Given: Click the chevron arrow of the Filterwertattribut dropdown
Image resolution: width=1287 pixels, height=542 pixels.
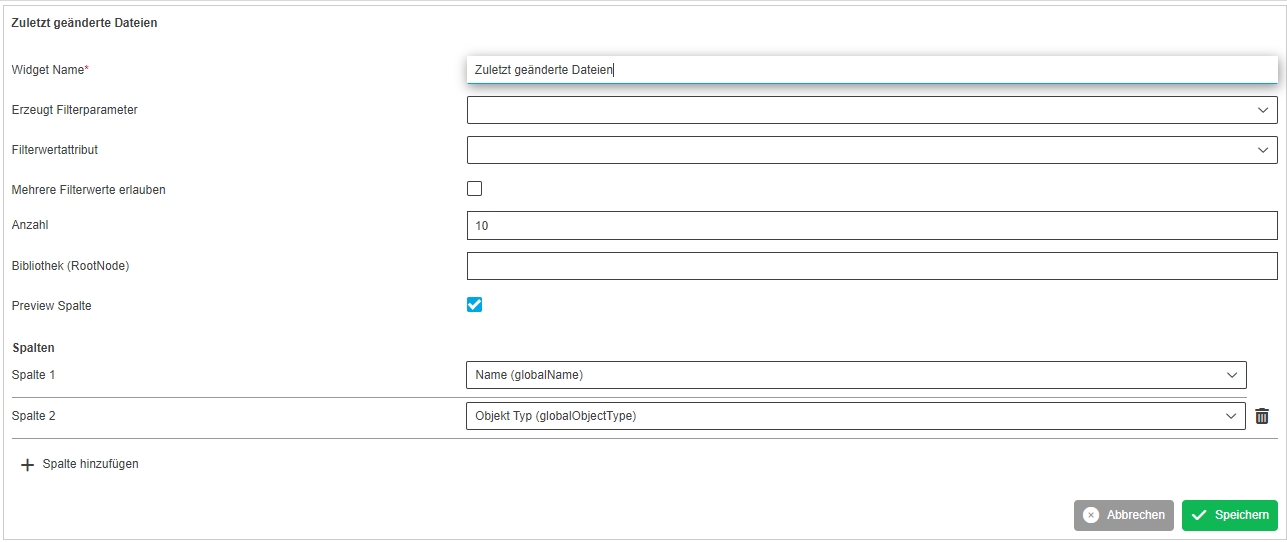Looking at the screenshot, I should pos(1263,150).
